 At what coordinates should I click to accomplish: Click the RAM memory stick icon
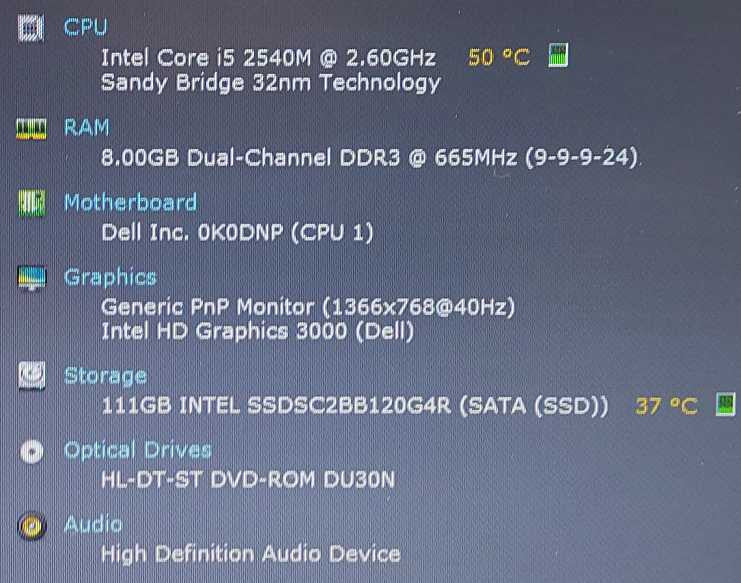31,129
